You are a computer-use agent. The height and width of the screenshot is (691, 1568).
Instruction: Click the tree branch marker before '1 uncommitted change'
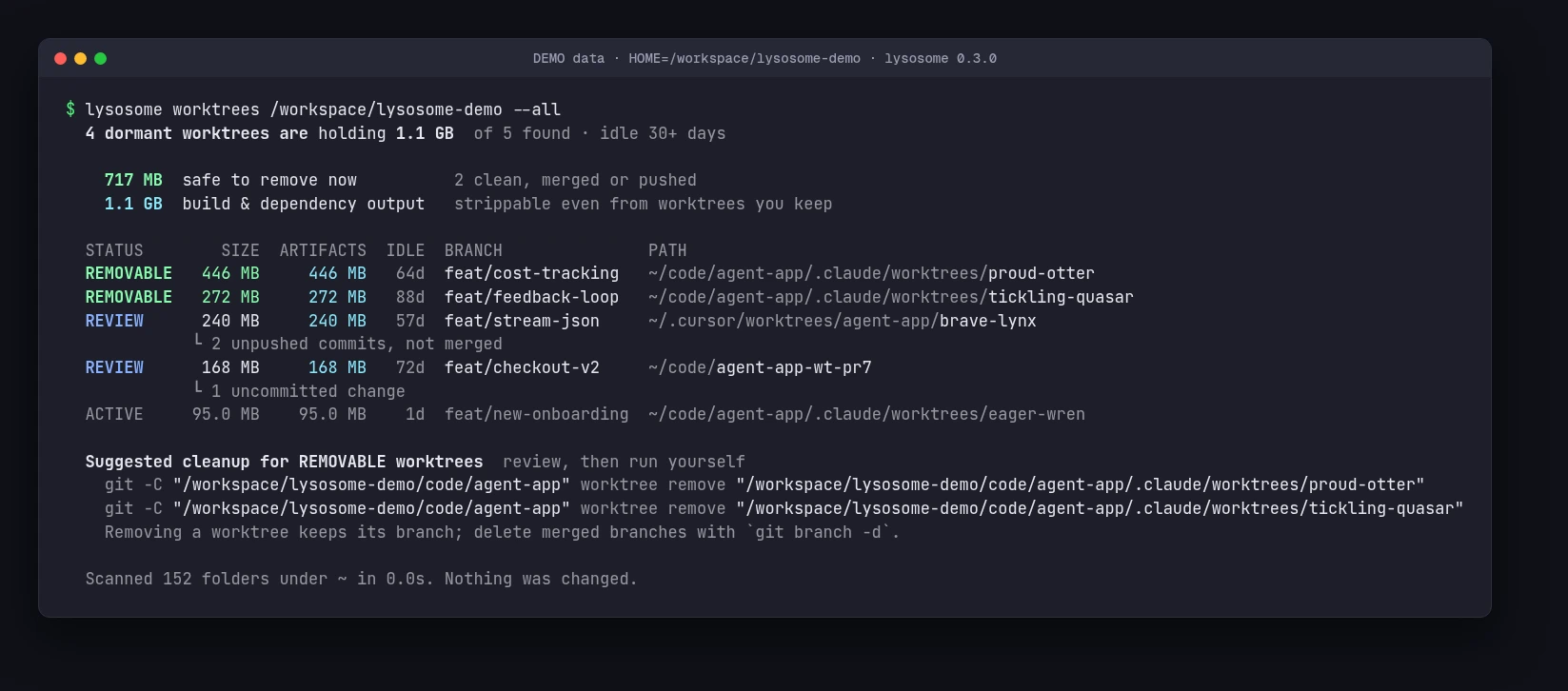tap(198, 388)
